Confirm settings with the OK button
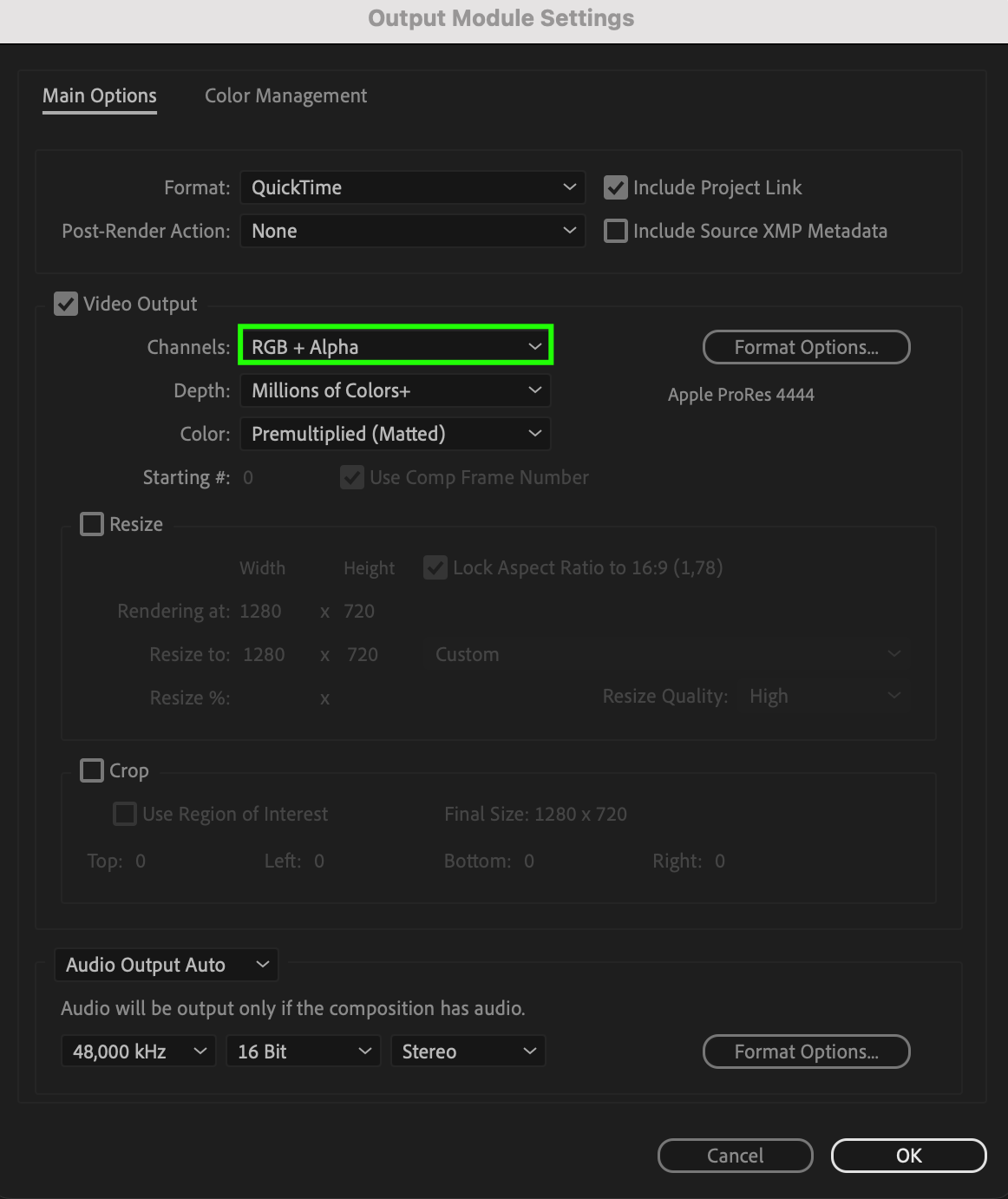The image size is (1008, 1199). (x=908, y=1156)
